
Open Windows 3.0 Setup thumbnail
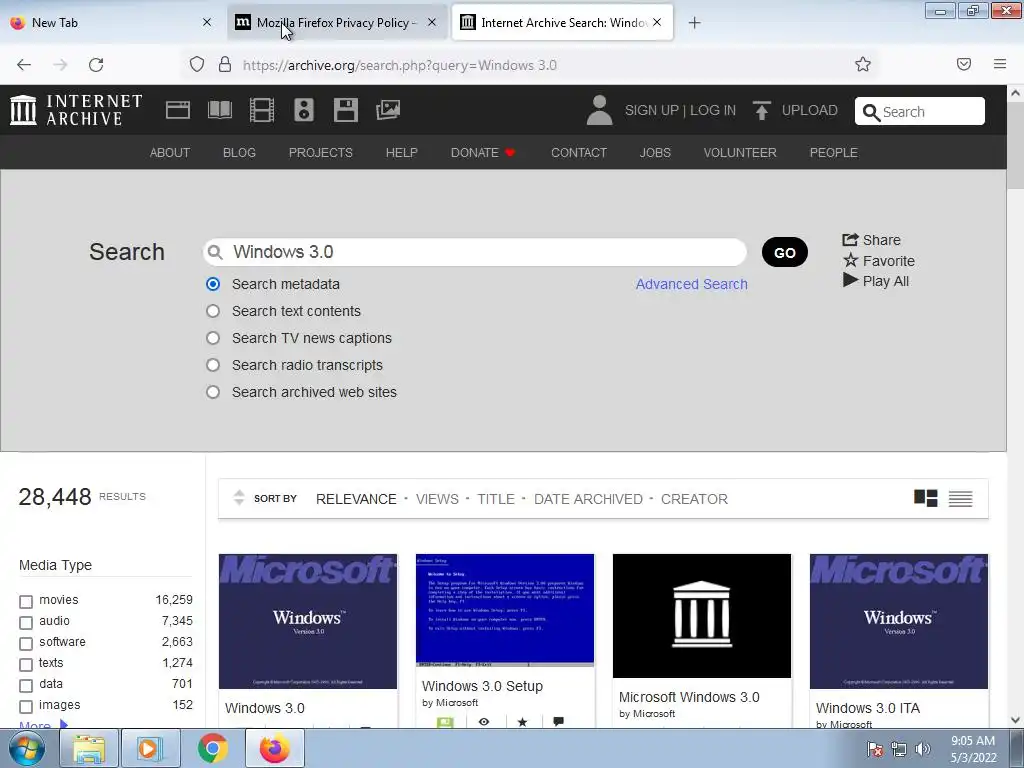pyautogui.click(x=505, y=609)
